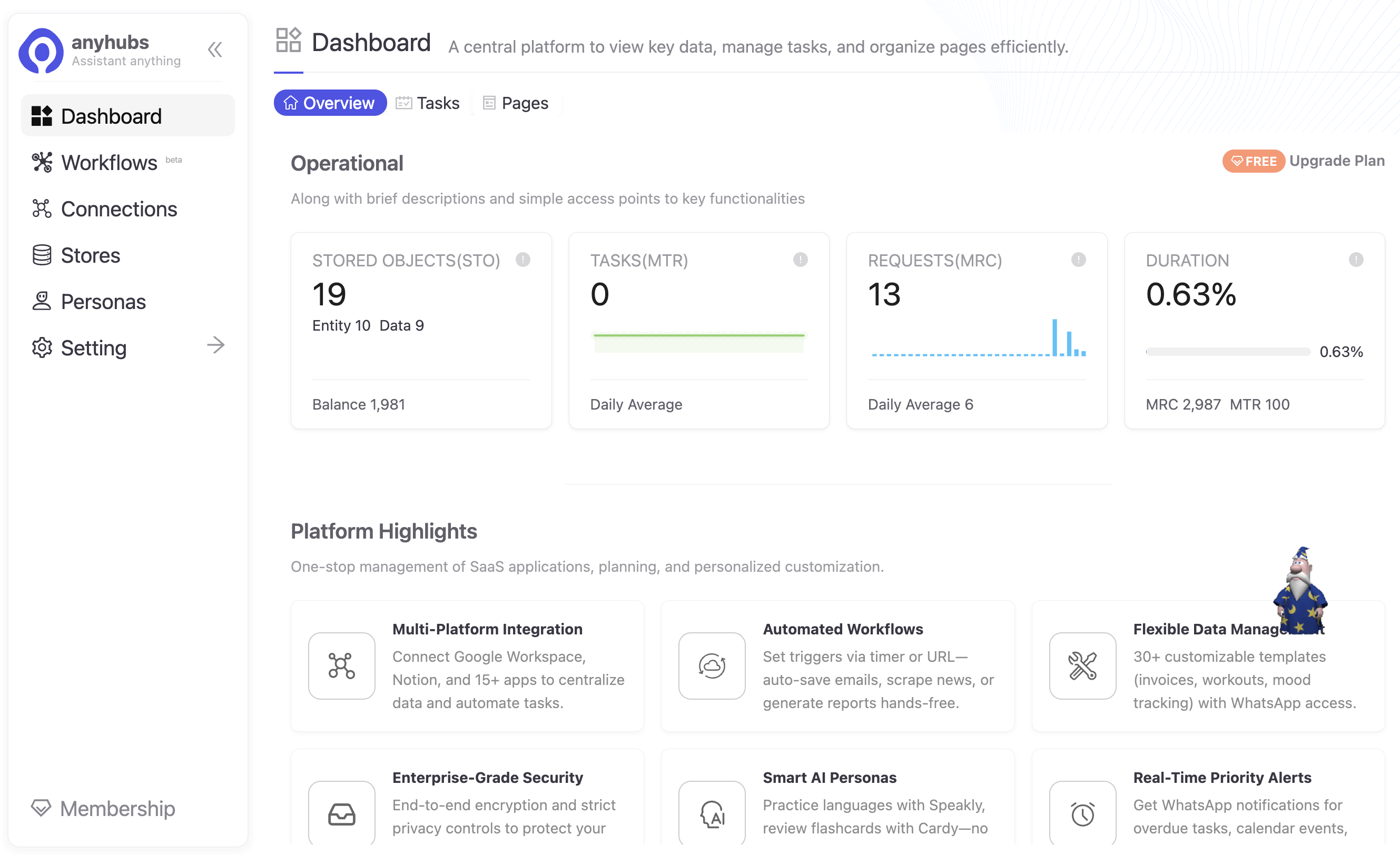Screen dimensions: 1400x855
Task: Click the Tasks green line chart
Action: [699, 343]
